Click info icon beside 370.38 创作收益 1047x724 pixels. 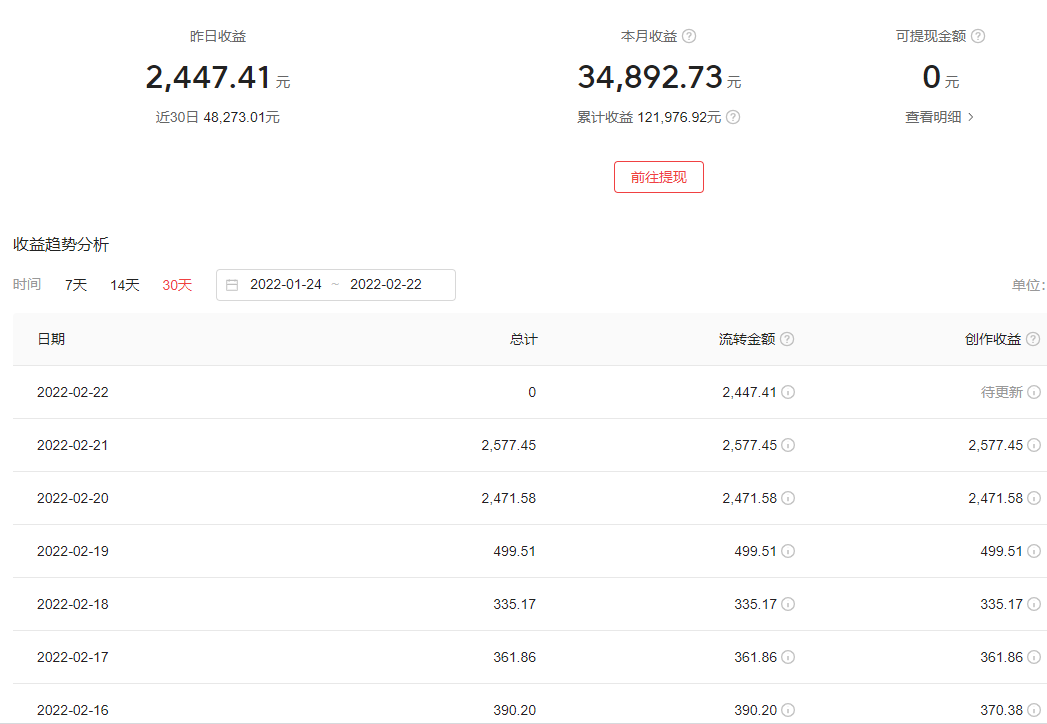(1034, 710)
